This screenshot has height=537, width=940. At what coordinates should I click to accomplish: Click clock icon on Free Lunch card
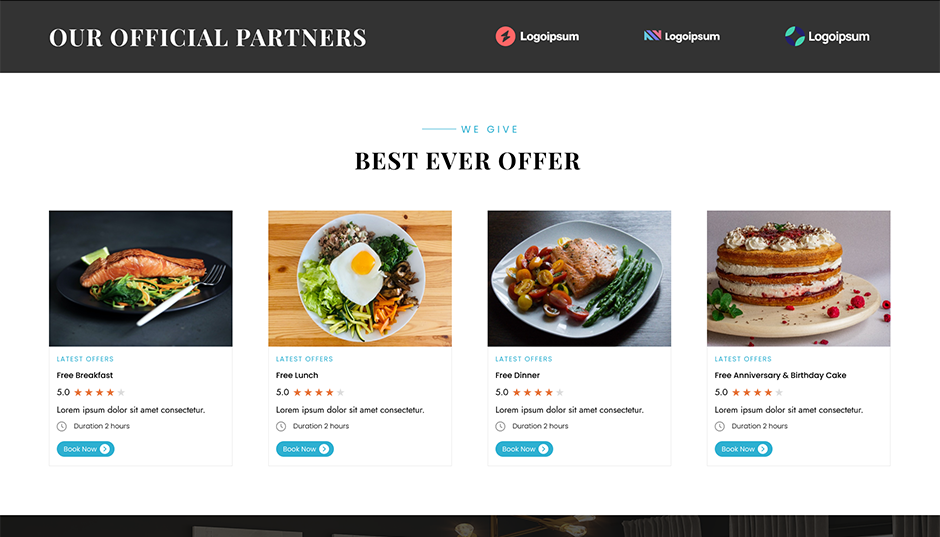tap(281, 427)
